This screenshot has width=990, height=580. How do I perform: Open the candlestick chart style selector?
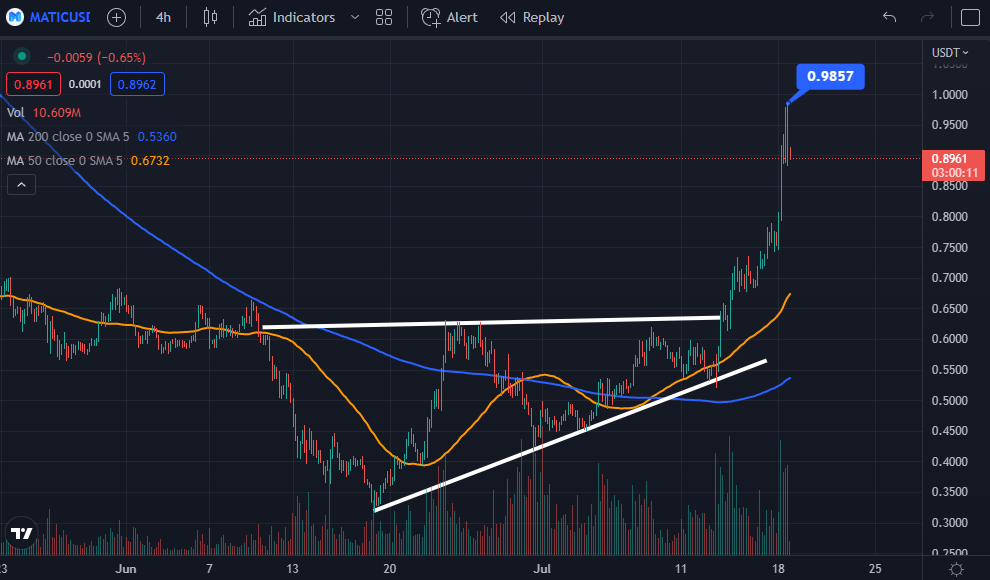point(210,18)
